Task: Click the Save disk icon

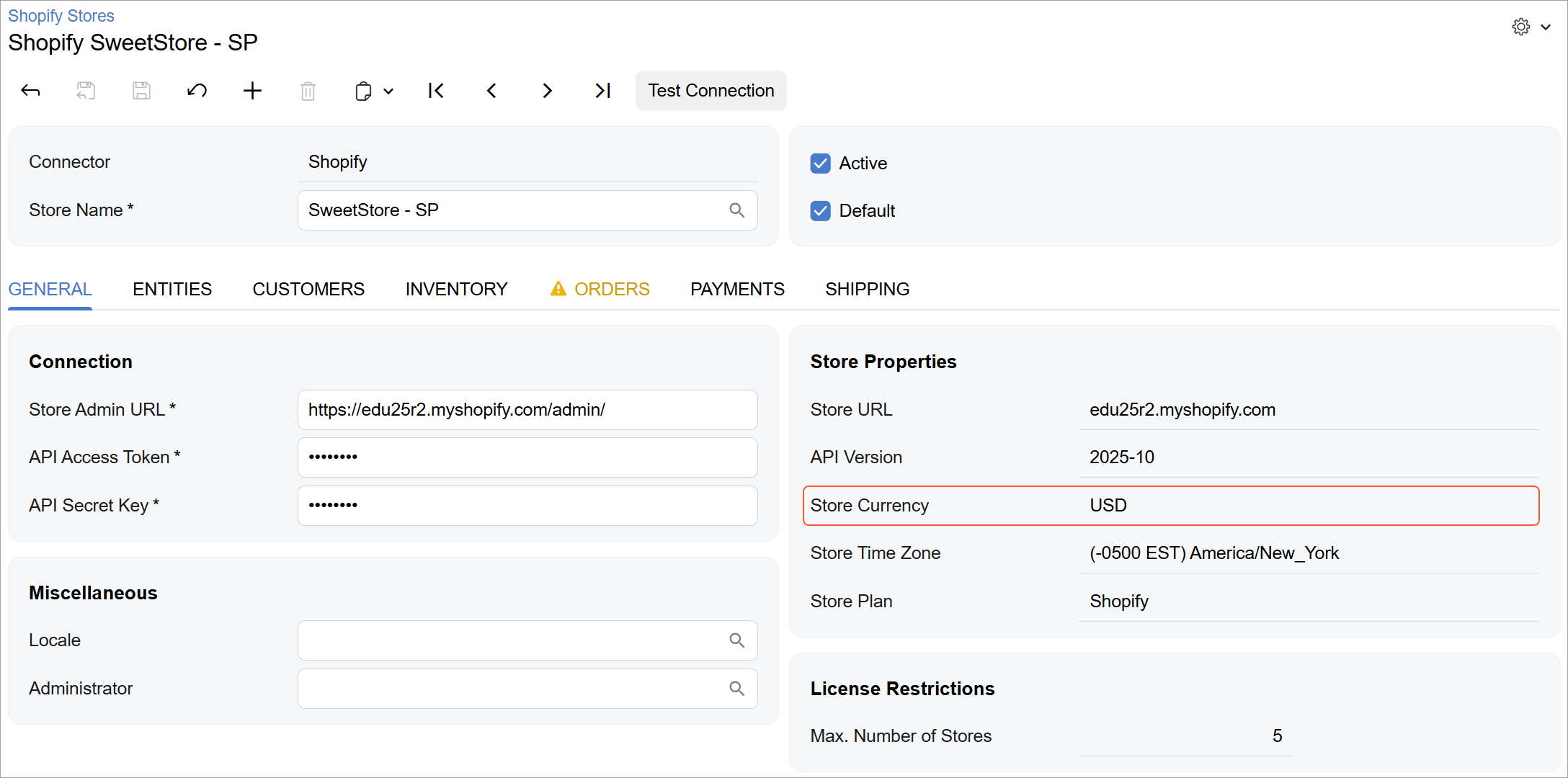Action: pos(141,91)
